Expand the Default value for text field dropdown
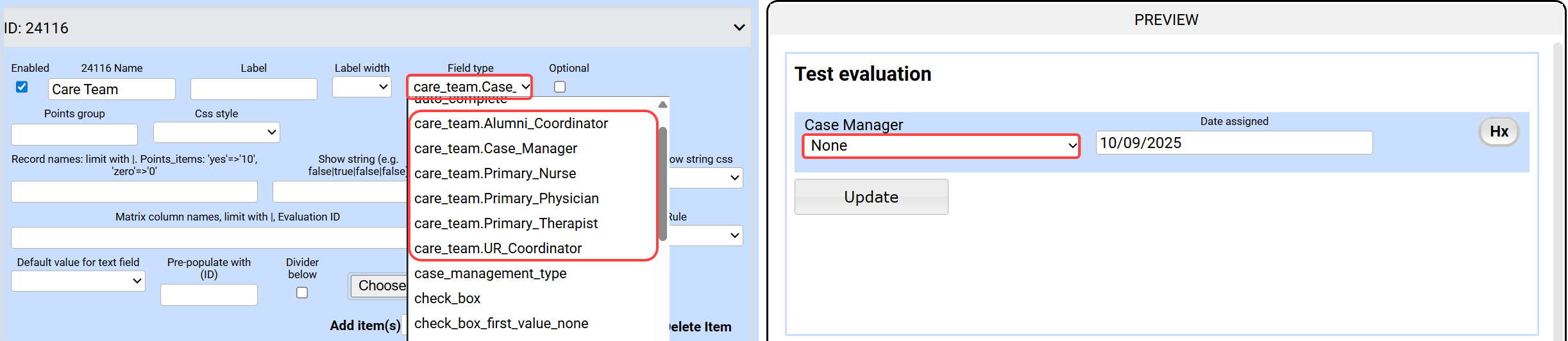Viewport: 1568px width, 341px height. (x=78, y=281)
